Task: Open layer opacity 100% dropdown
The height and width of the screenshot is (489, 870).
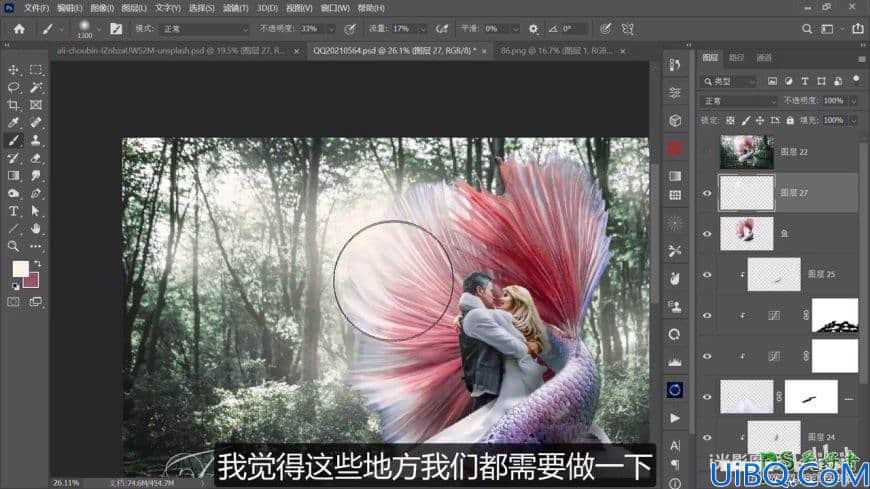Action: [x=853, y=100]
